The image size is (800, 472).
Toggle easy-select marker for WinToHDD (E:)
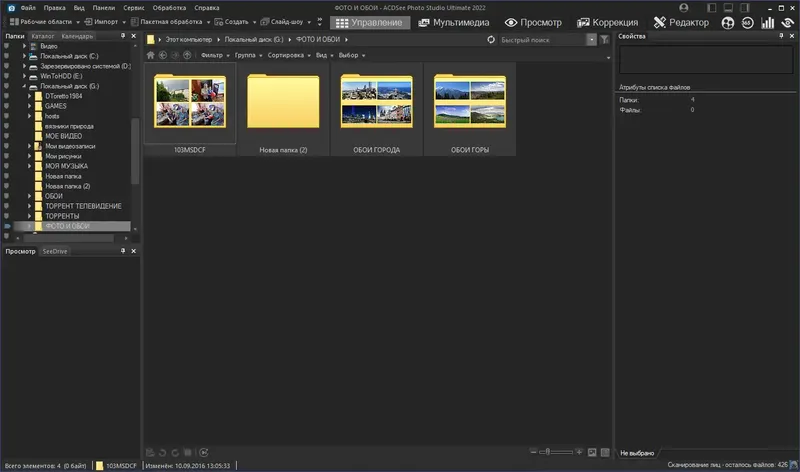click(x=6, y=76)
